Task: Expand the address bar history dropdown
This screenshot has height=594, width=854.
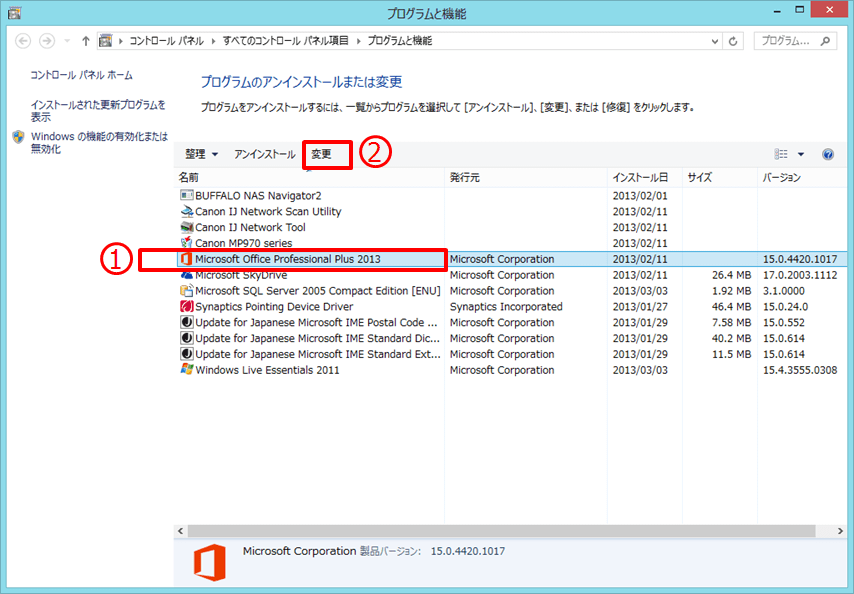Action: point(715,41)
